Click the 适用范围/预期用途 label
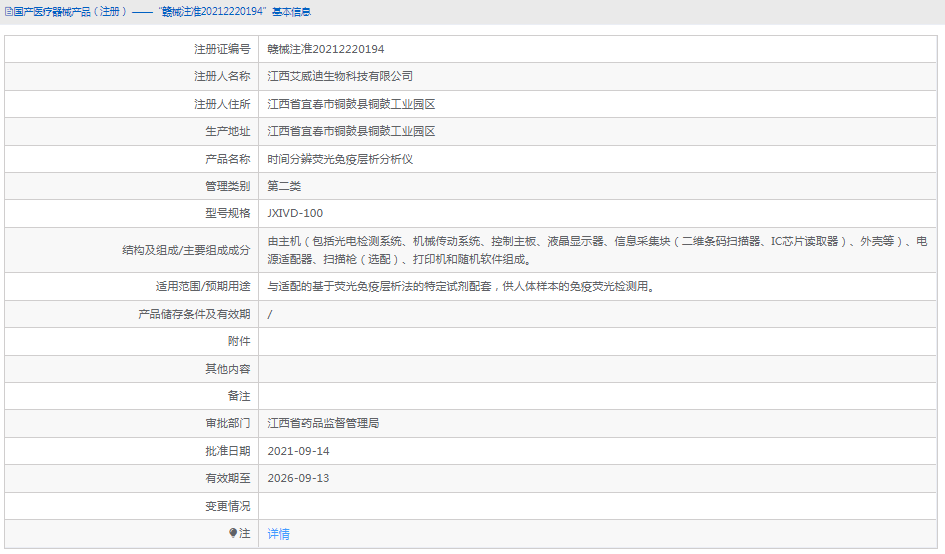The width and height of the screenshot is (945, 554). tap(203, 286)
